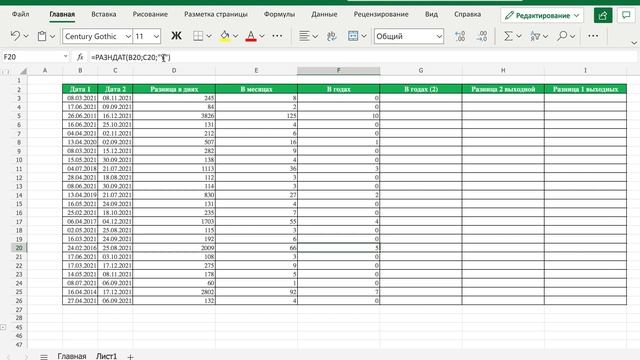The height and width of the screenshot is (360, 640).
Task: Collapse the ribbon with the chevron
Action: click(x=634, y=43)
